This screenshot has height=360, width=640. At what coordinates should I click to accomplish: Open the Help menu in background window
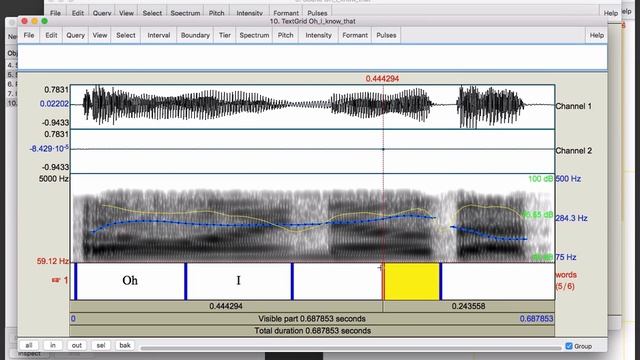tap(611, 13)
